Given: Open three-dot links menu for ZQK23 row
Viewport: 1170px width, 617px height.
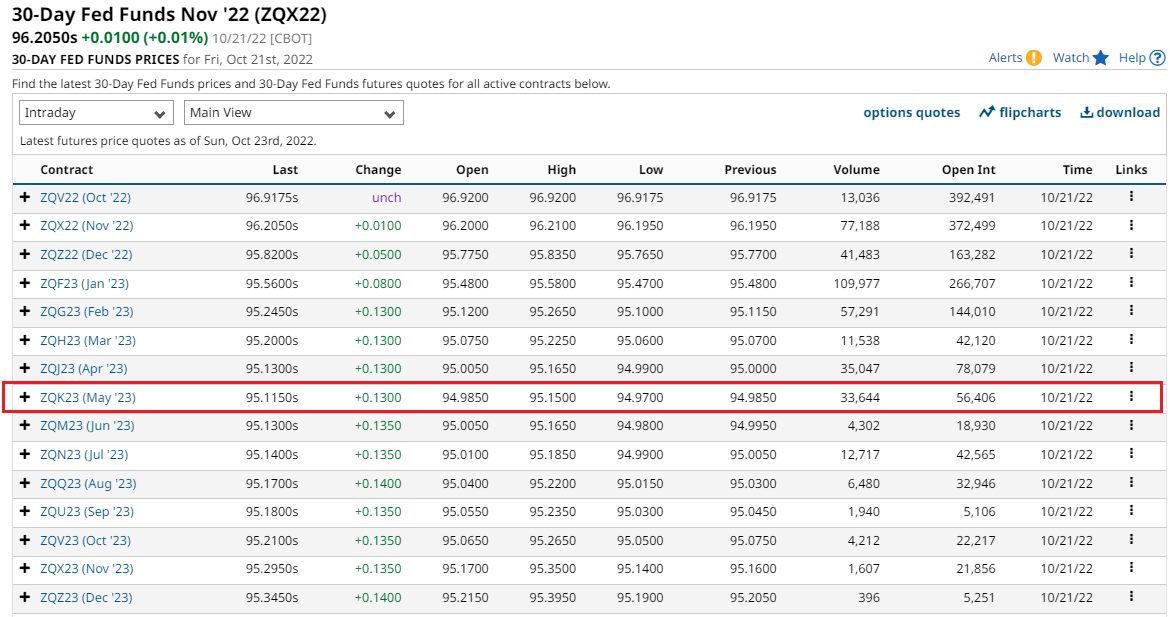Looking at the screenshot, I should pos(1131,397).
